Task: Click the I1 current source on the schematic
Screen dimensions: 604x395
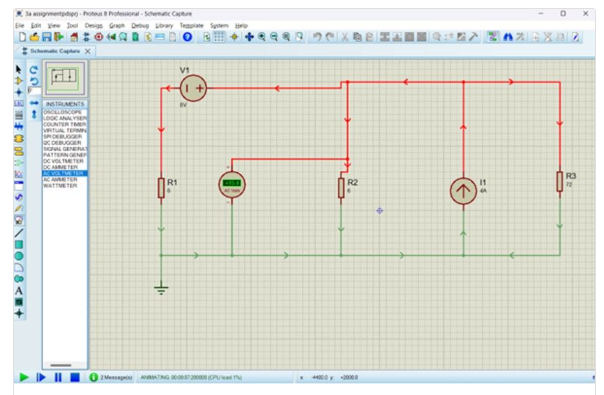Action: point(463,191)
